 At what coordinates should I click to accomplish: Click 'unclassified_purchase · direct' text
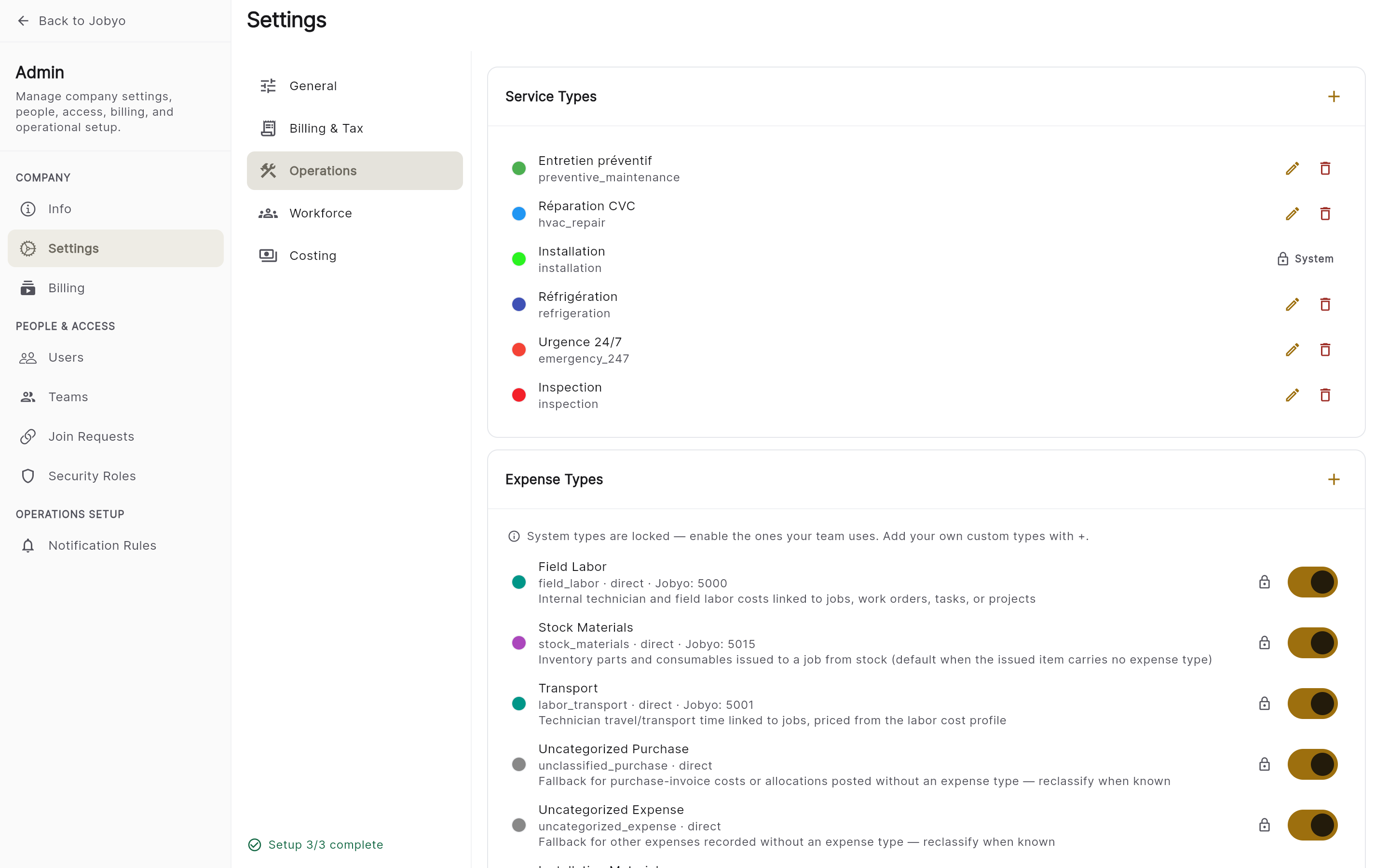tap(625, 766)
